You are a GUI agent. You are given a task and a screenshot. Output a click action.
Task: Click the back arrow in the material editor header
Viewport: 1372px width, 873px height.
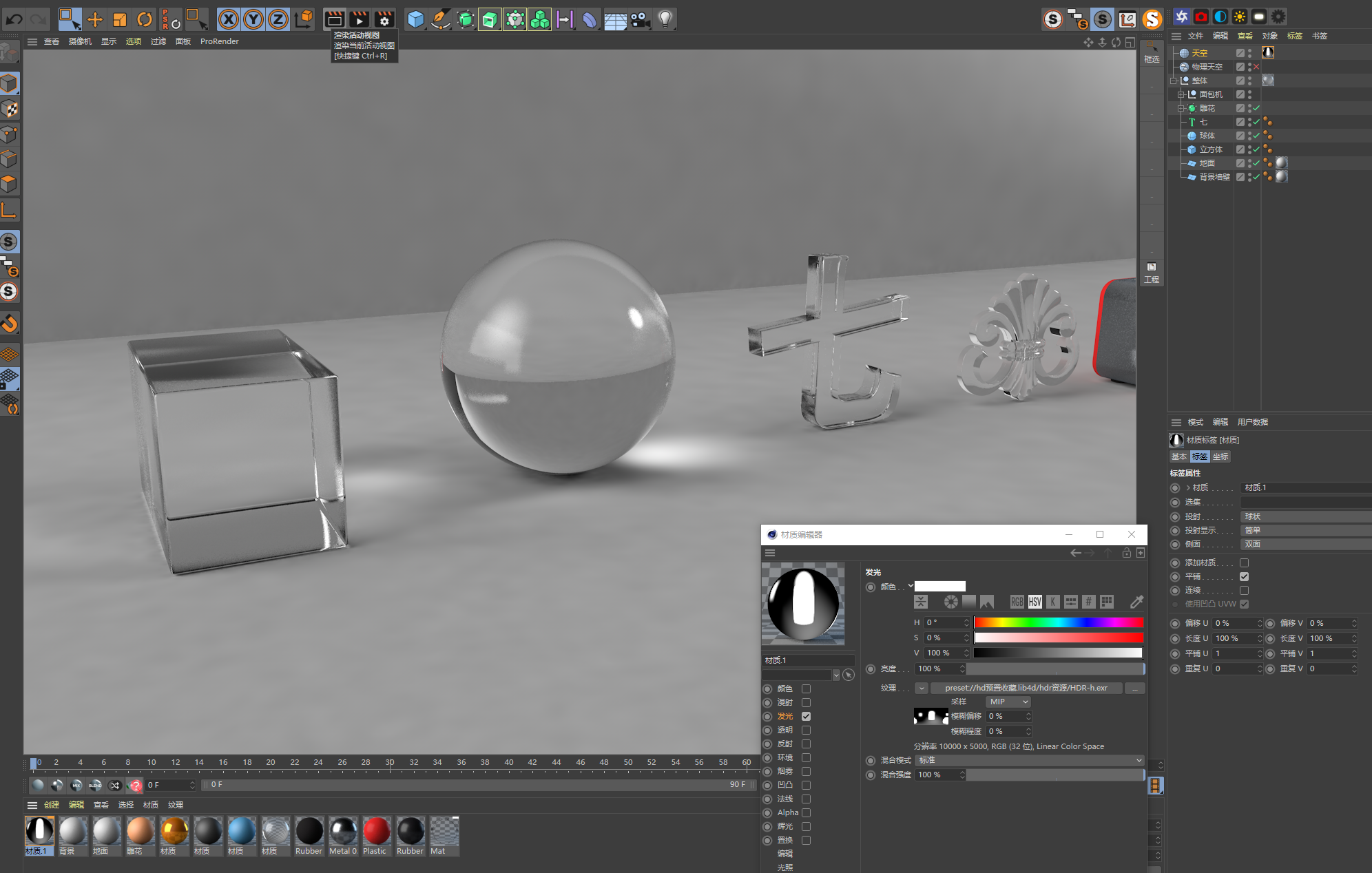tap(1076, 553)
